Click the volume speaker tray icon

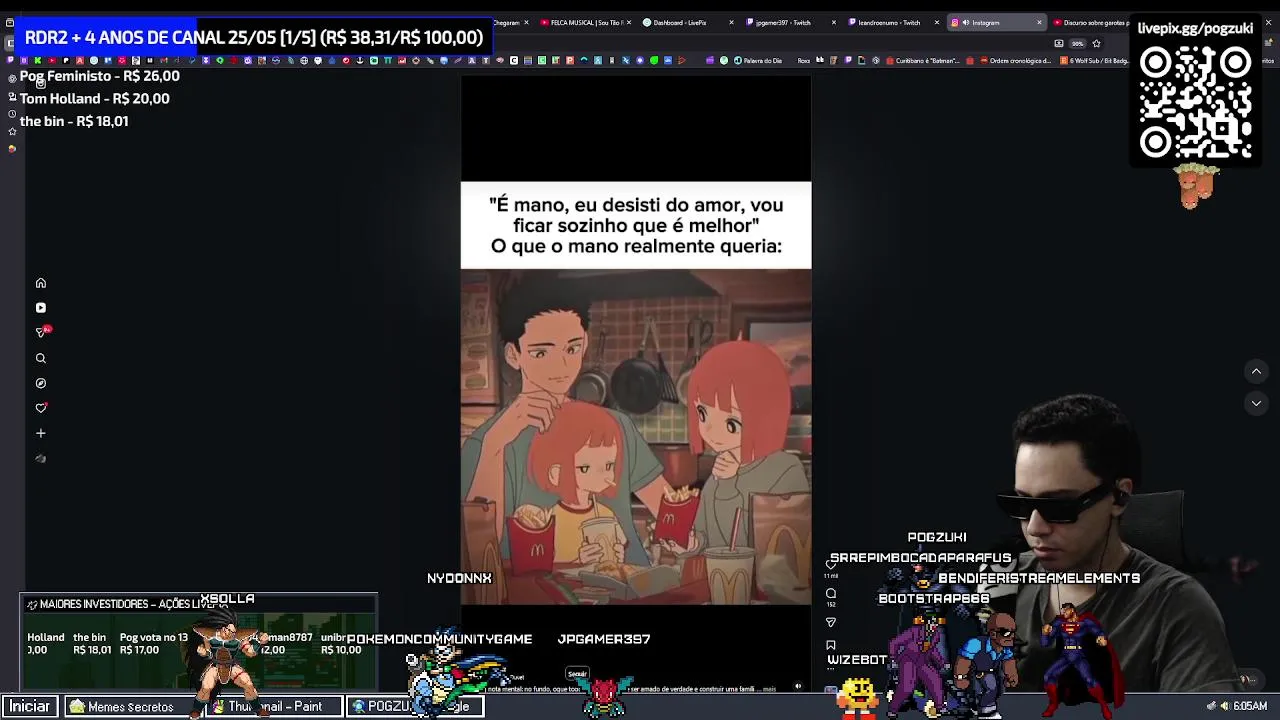click(1225, 706)
